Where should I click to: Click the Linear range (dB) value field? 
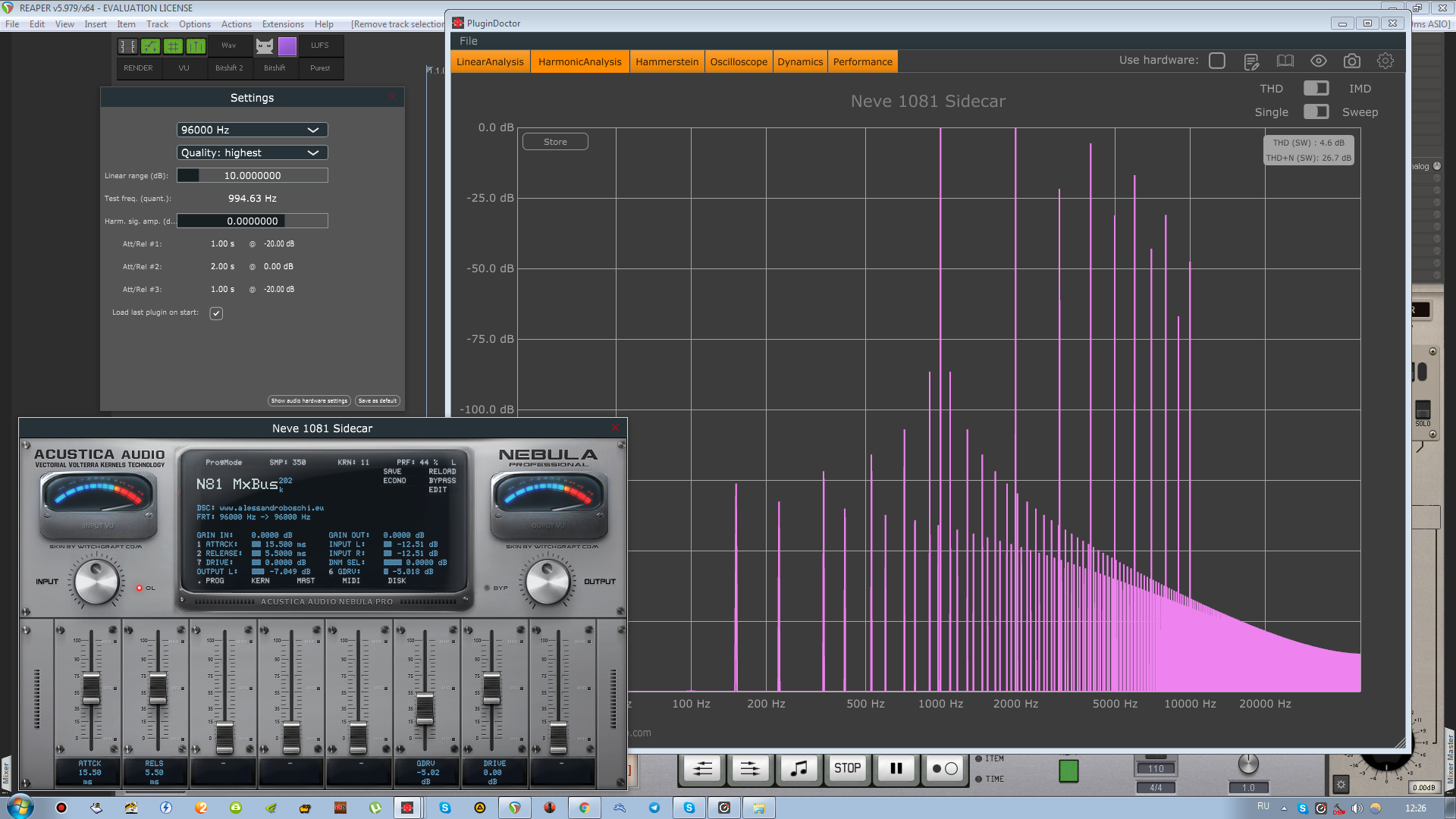pyautogui.click(x=252, y=175)
